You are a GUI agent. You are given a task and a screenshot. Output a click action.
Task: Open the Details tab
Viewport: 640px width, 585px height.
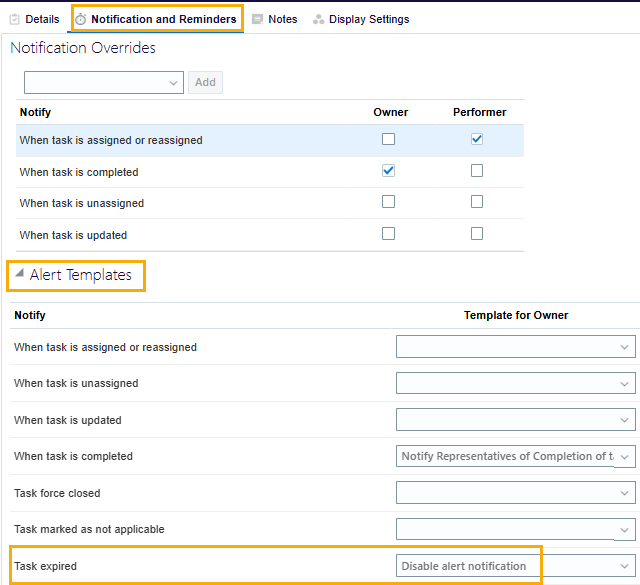pos(35,19)
